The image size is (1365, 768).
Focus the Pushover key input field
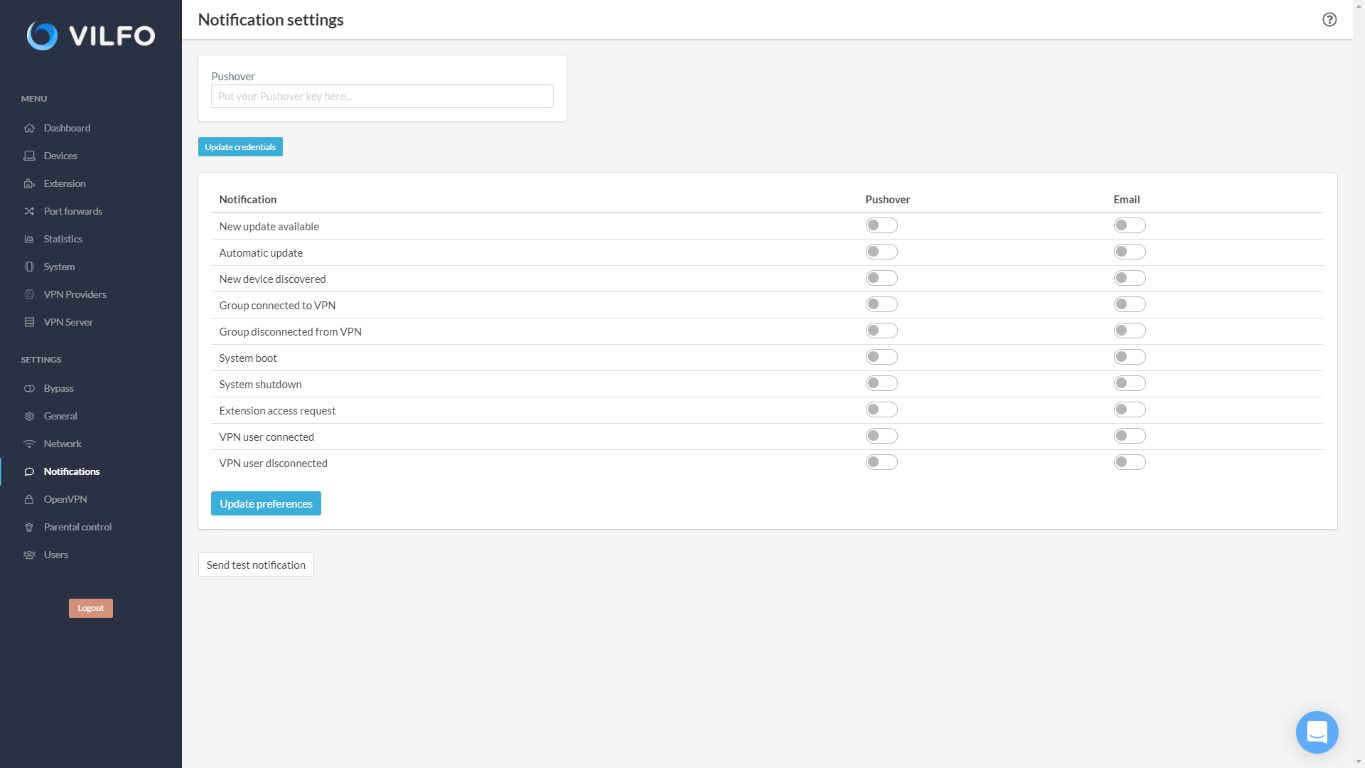(382, 96)
